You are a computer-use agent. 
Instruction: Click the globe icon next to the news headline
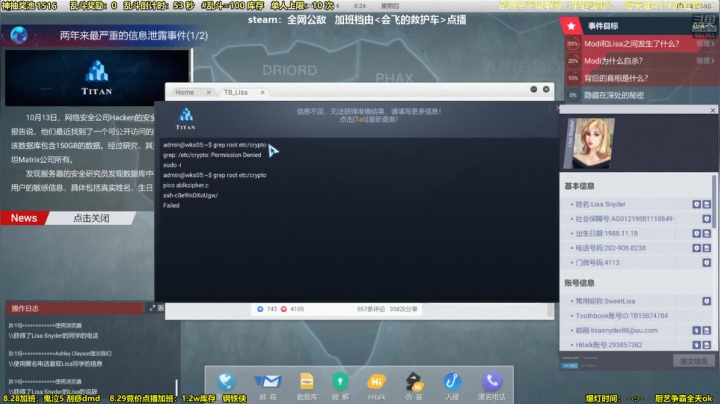point(19,35)
